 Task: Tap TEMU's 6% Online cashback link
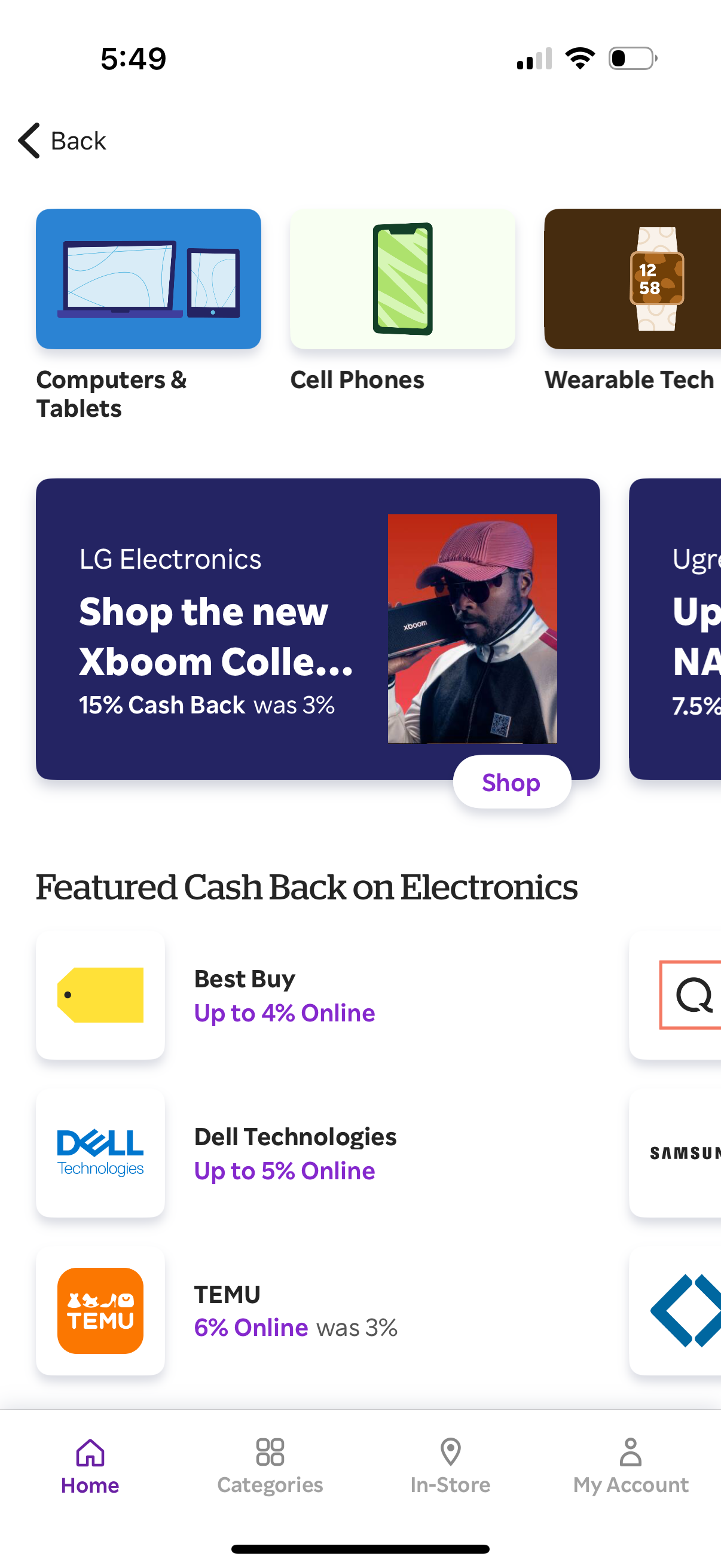pyautogui.click(x=250, y=1328)
